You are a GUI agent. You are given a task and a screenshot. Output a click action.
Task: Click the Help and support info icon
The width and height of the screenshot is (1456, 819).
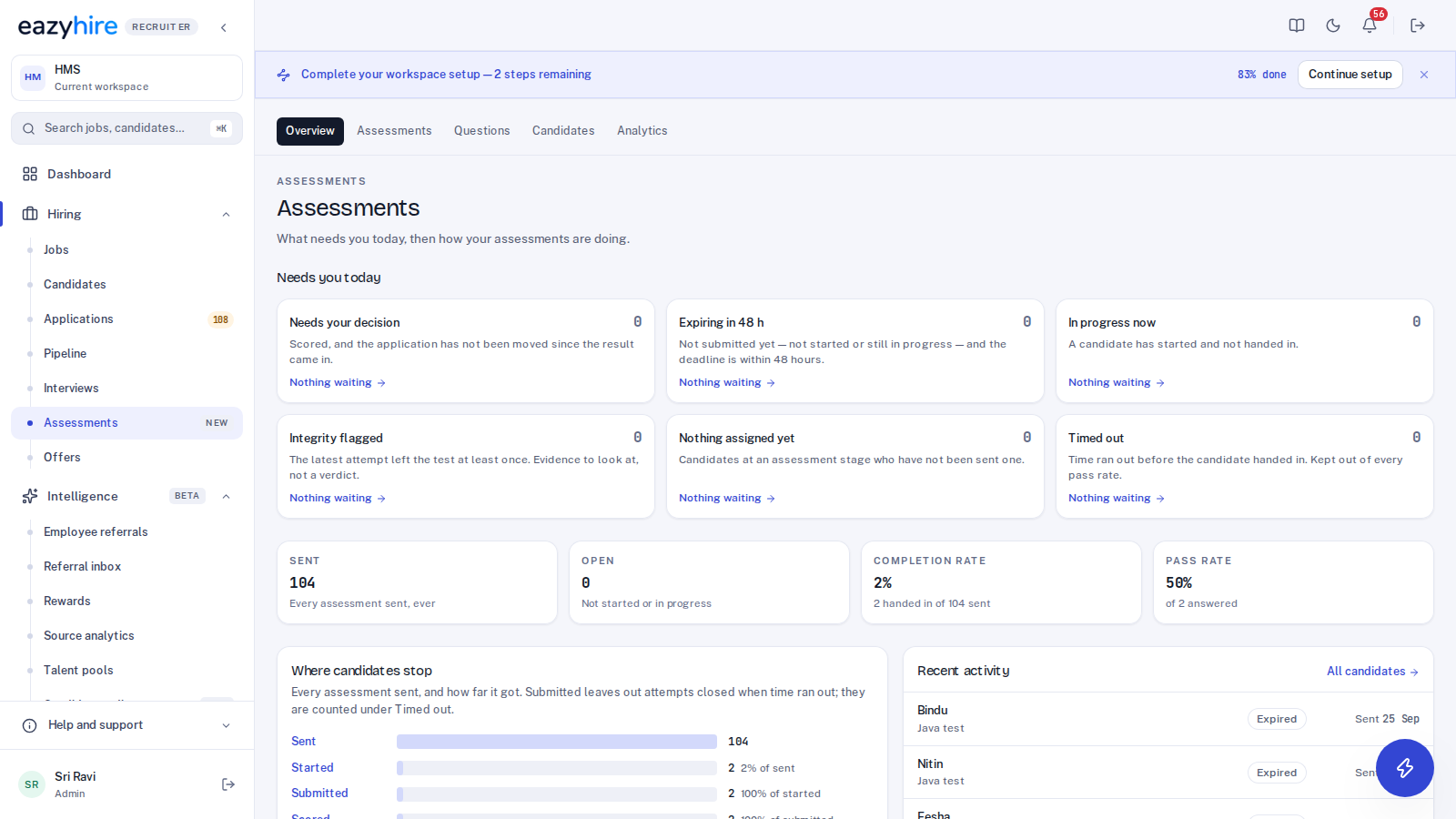[30, 725]
